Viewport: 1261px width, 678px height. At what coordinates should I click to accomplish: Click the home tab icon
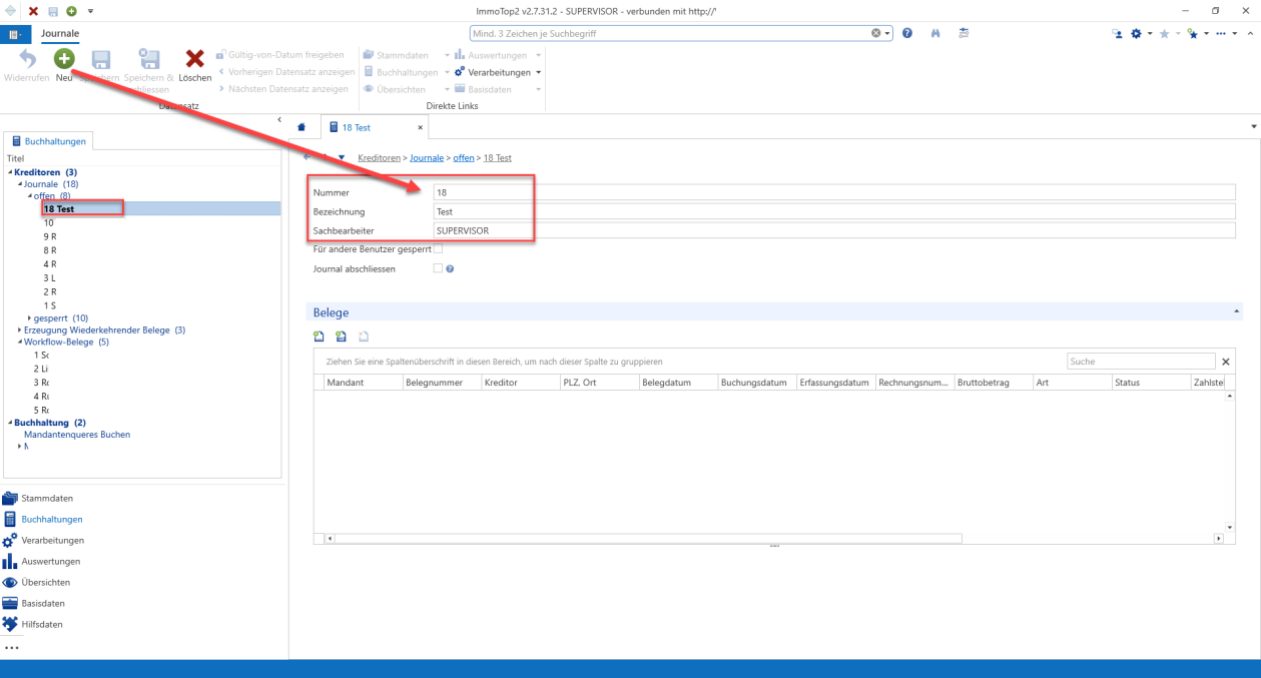pos(301,128)
